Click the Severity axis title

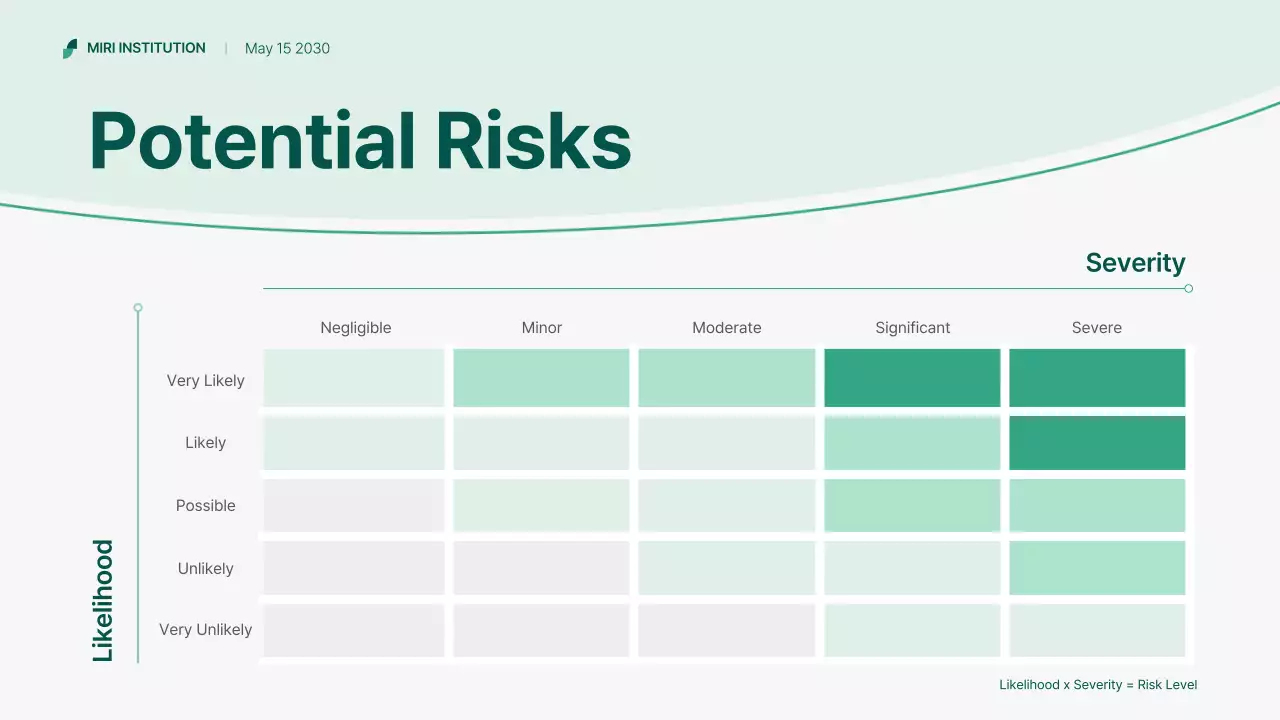(1135, 262)
